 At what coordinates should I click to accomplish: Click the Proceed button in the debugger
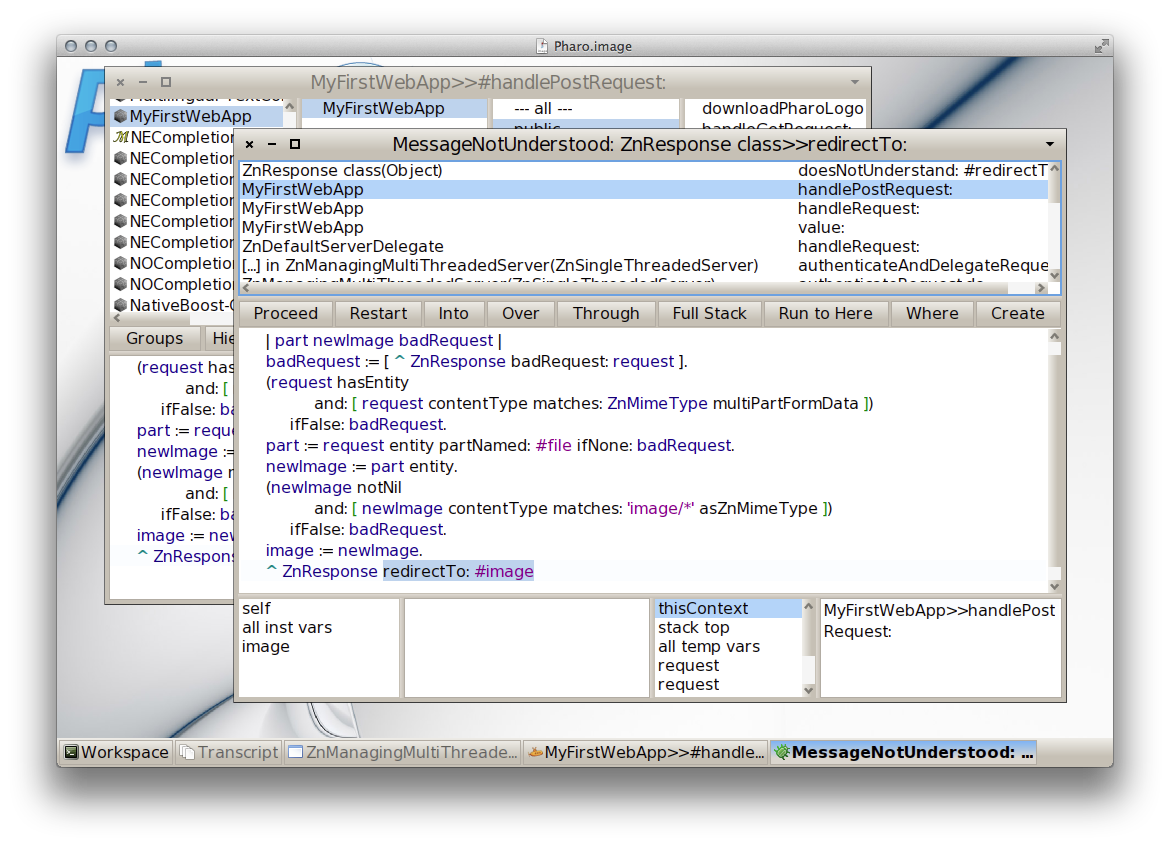point(286,313)
